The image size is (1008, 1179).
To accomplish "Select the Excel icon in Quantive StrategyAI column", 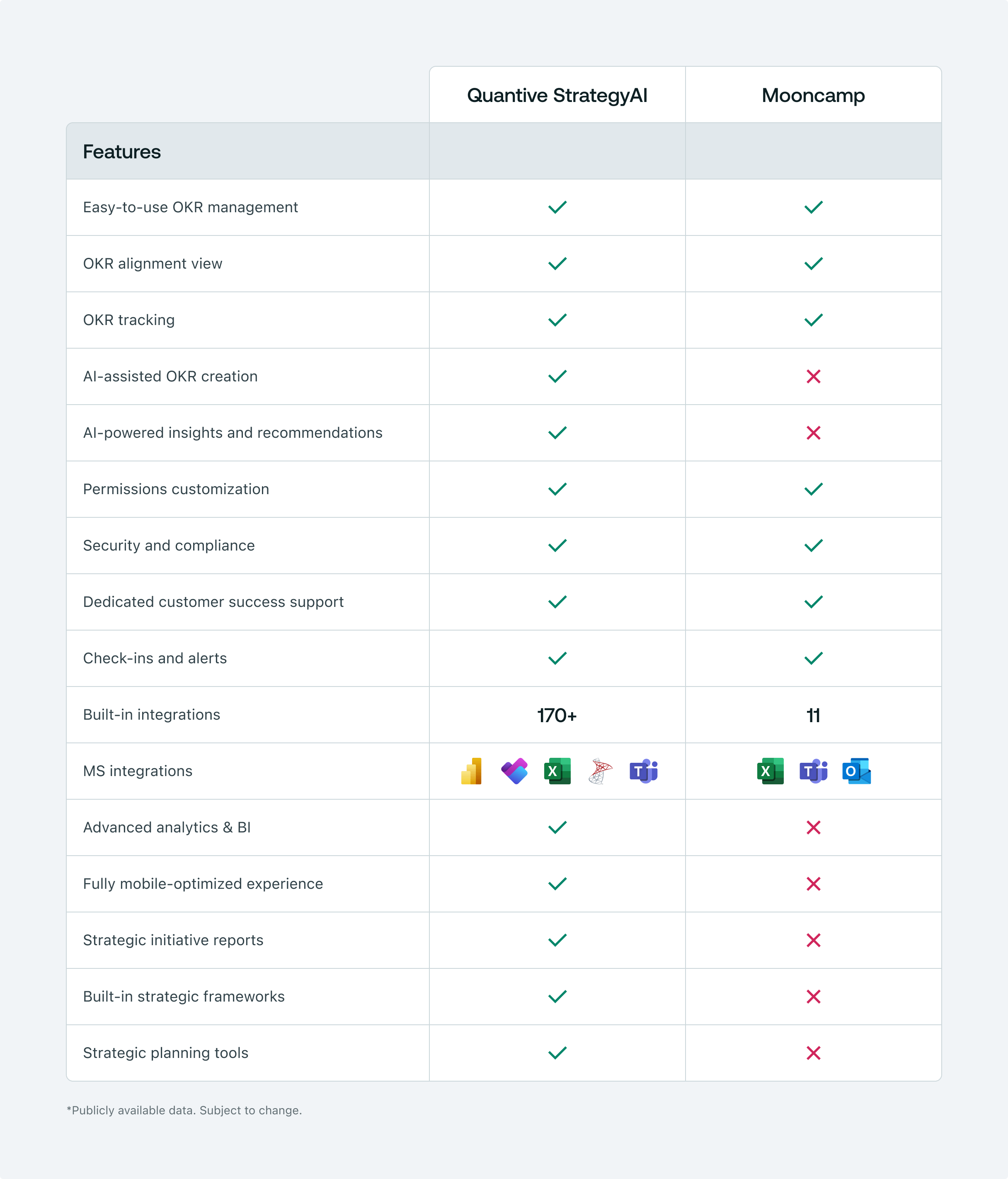I will (x=557, y=771).
